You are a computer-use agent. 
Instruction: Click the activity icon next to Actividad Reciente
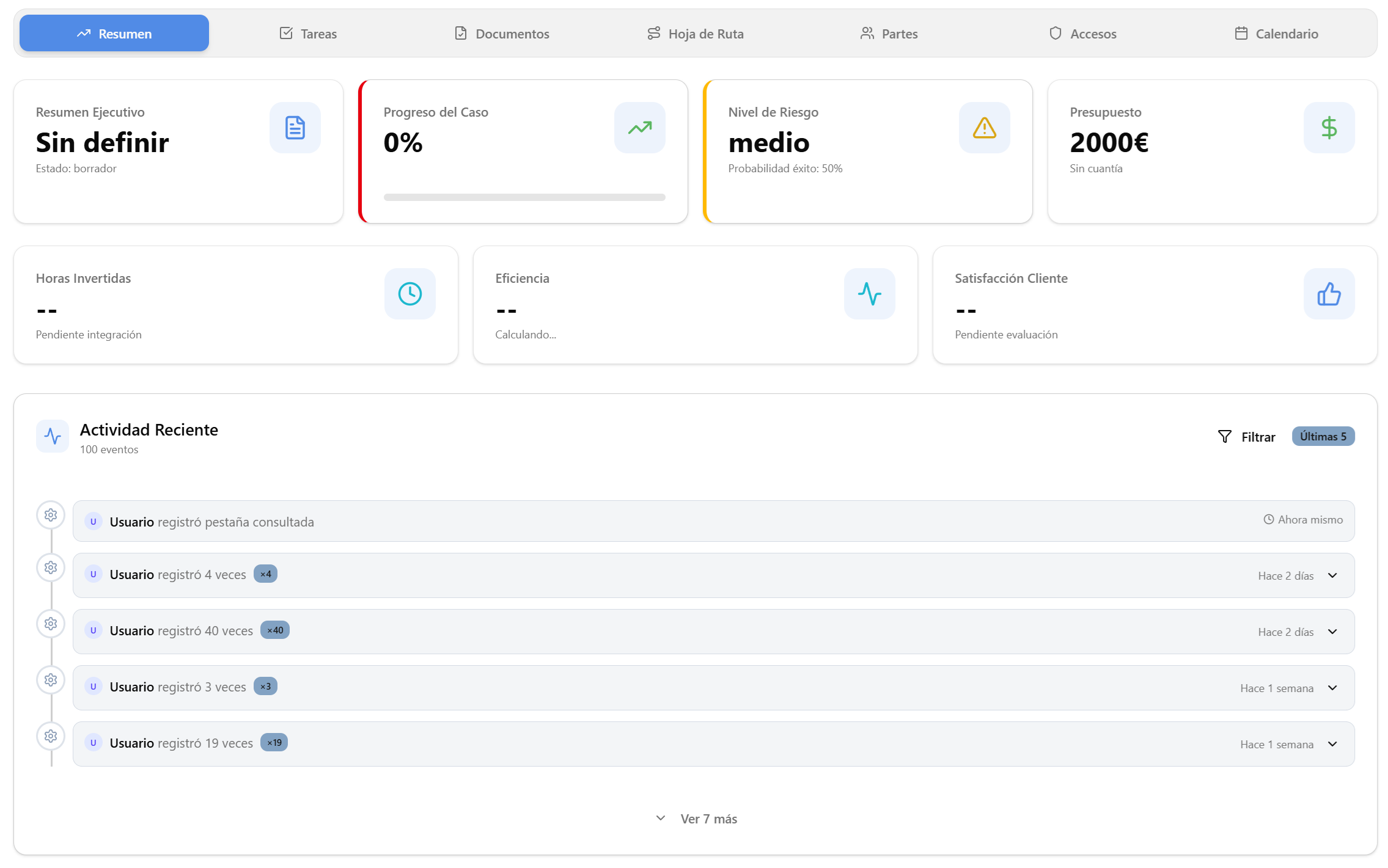pos(53,436)
